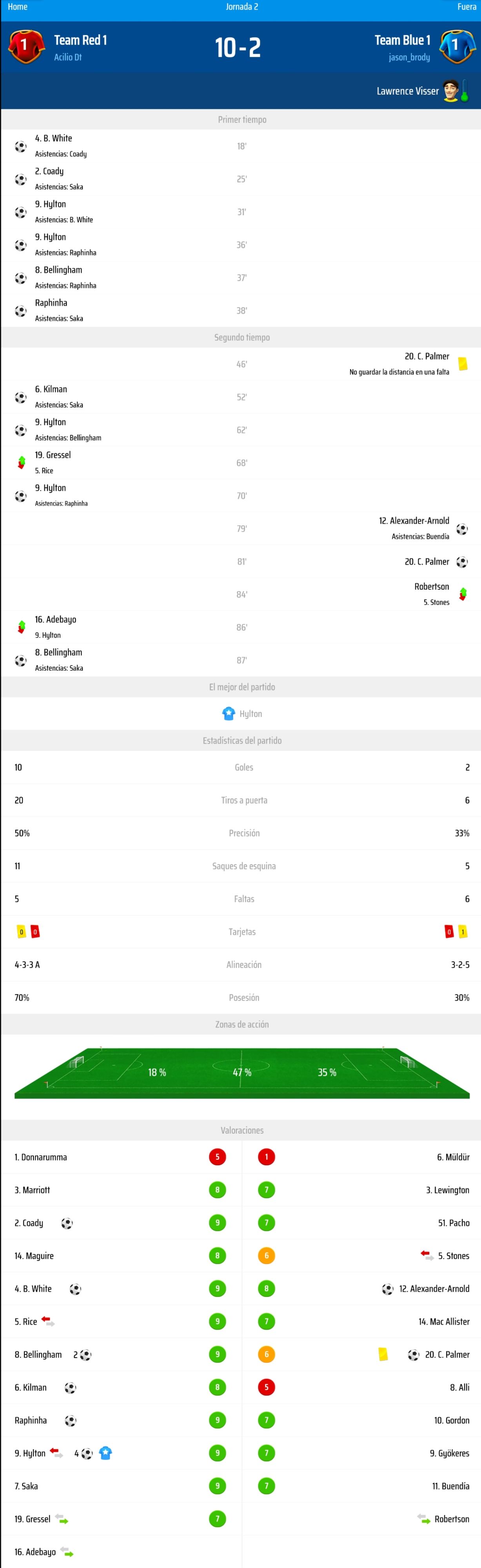481x1568 pixels.
Task: Select B. White goal ball at 18'
Action: tap(21, 146)
